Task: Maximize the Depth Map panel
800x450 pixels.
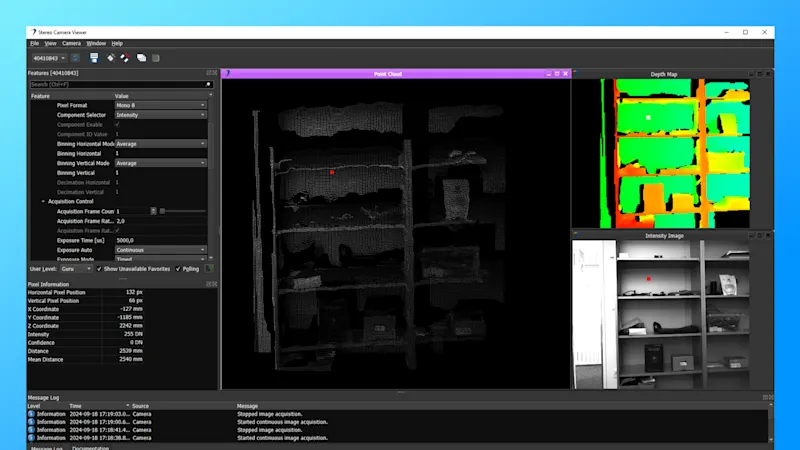Action: click(759, 74)
